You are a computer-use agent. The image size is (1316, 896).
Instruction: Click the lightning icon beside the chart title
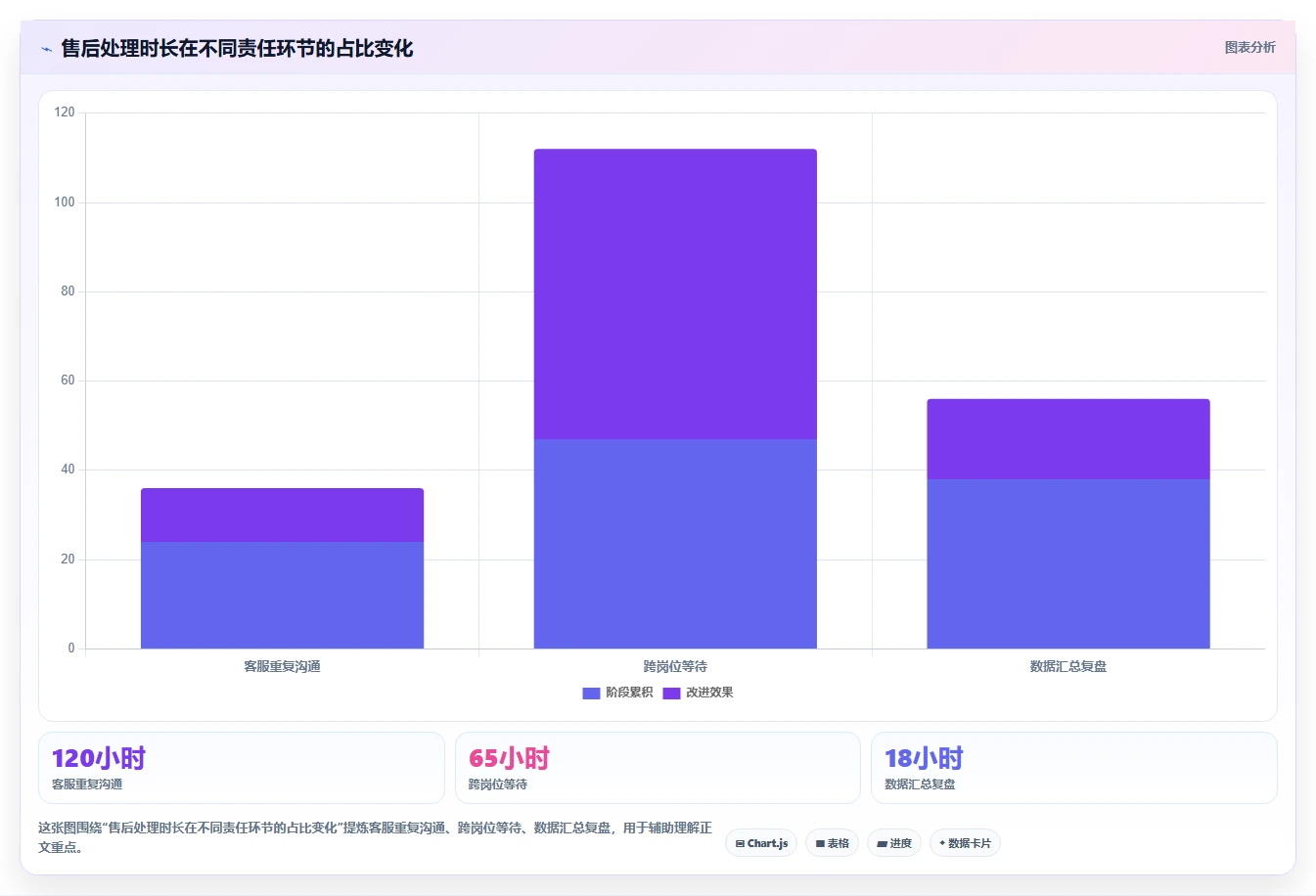(46, 49)
